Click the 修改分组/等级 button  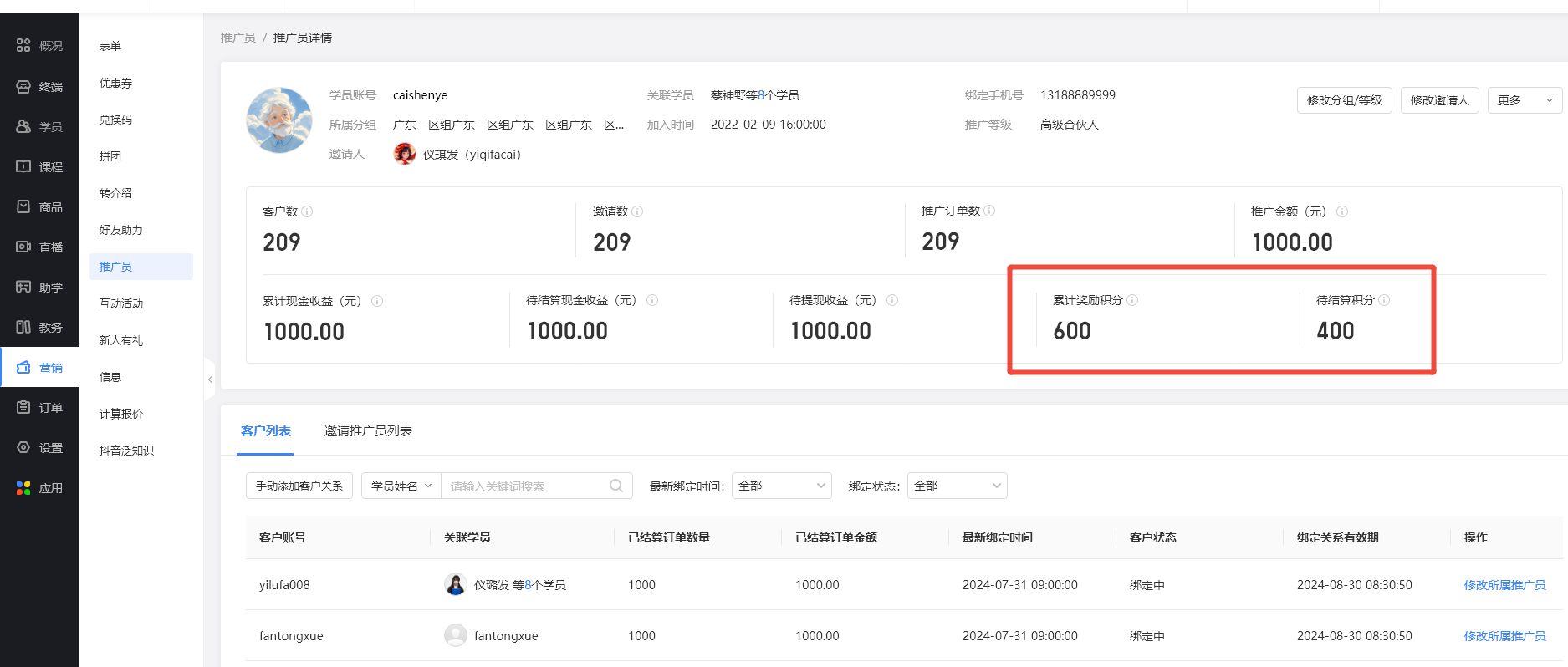pyautogui.click(x=1344, y=100)
